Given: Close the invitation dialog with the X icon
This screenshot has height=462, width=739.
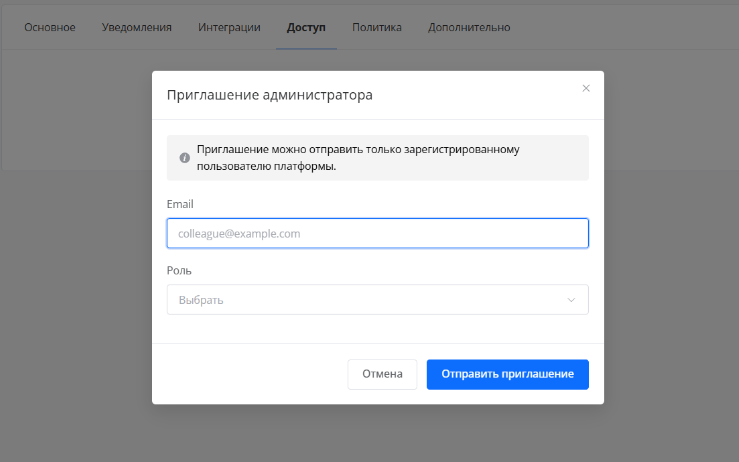Looking at the screenshot, I should pyautogui.click(x=586, y=88).
